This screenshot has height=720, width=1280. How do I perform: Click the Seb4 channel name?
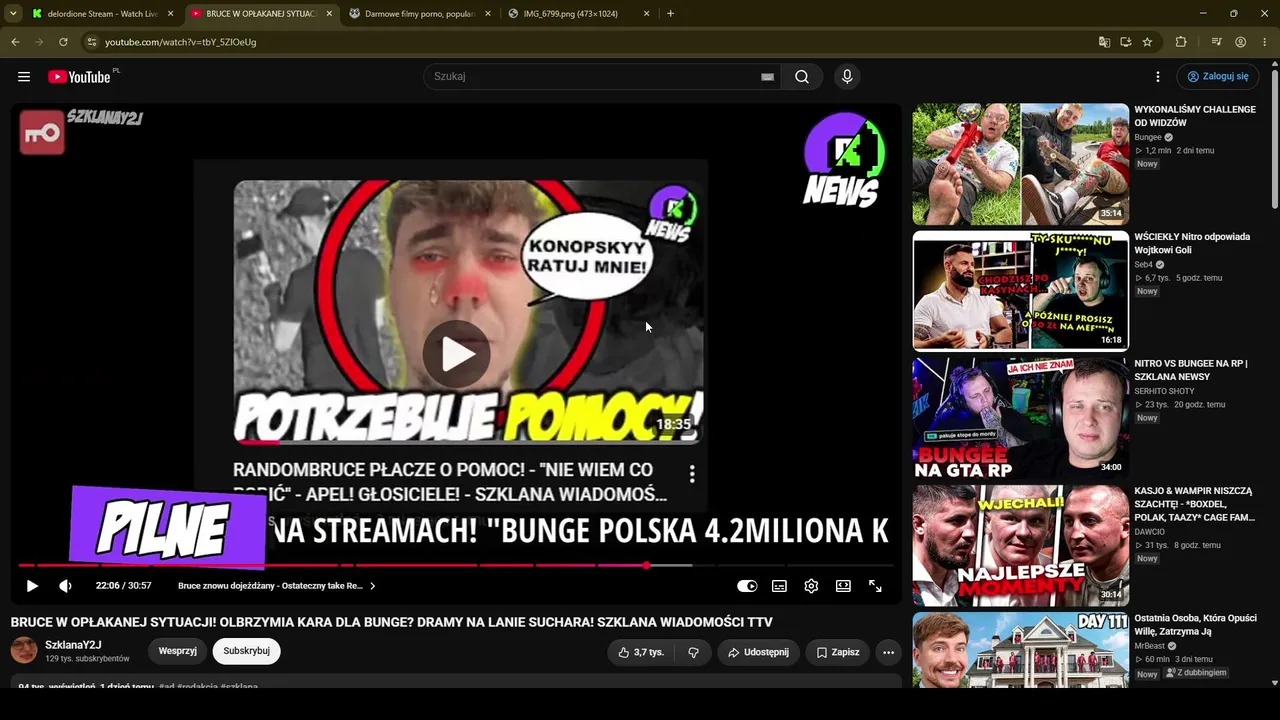point(1144,264)
